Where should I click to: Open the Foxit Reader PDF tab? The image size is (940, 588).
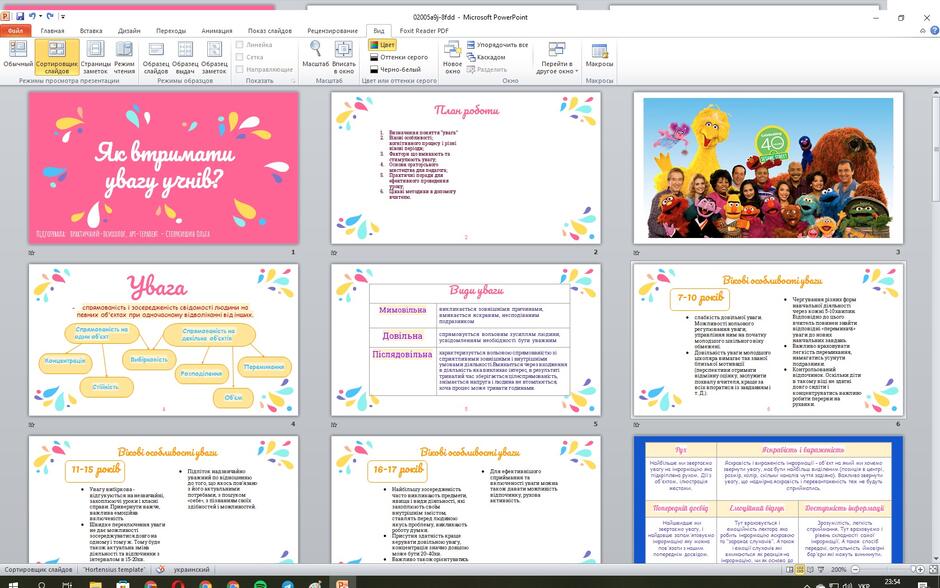[424, 31]
